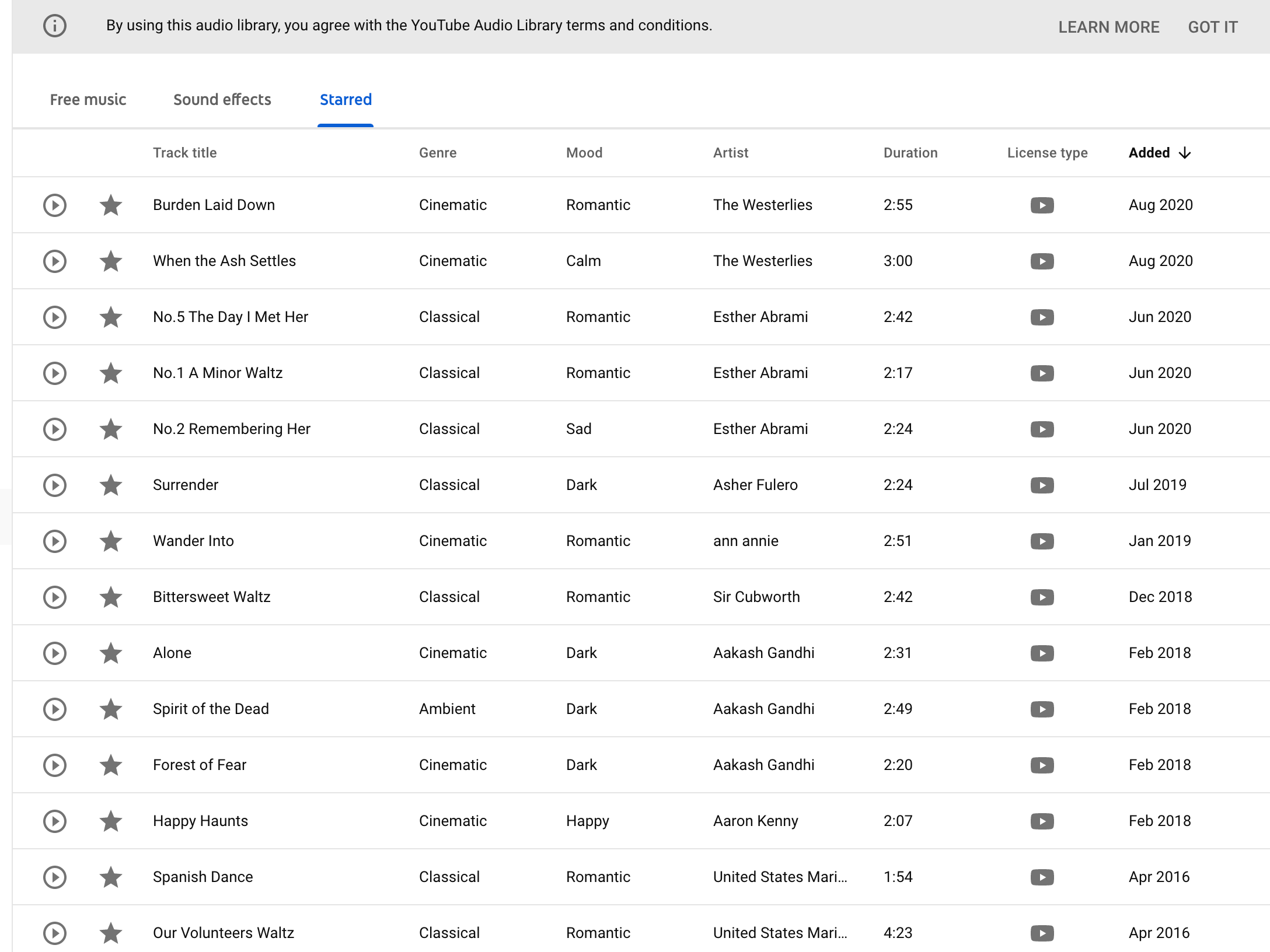The width and height of the screenshot is (1270, 952).
Task: Play No.2 Remembering Her
Action: click(55, 429)
